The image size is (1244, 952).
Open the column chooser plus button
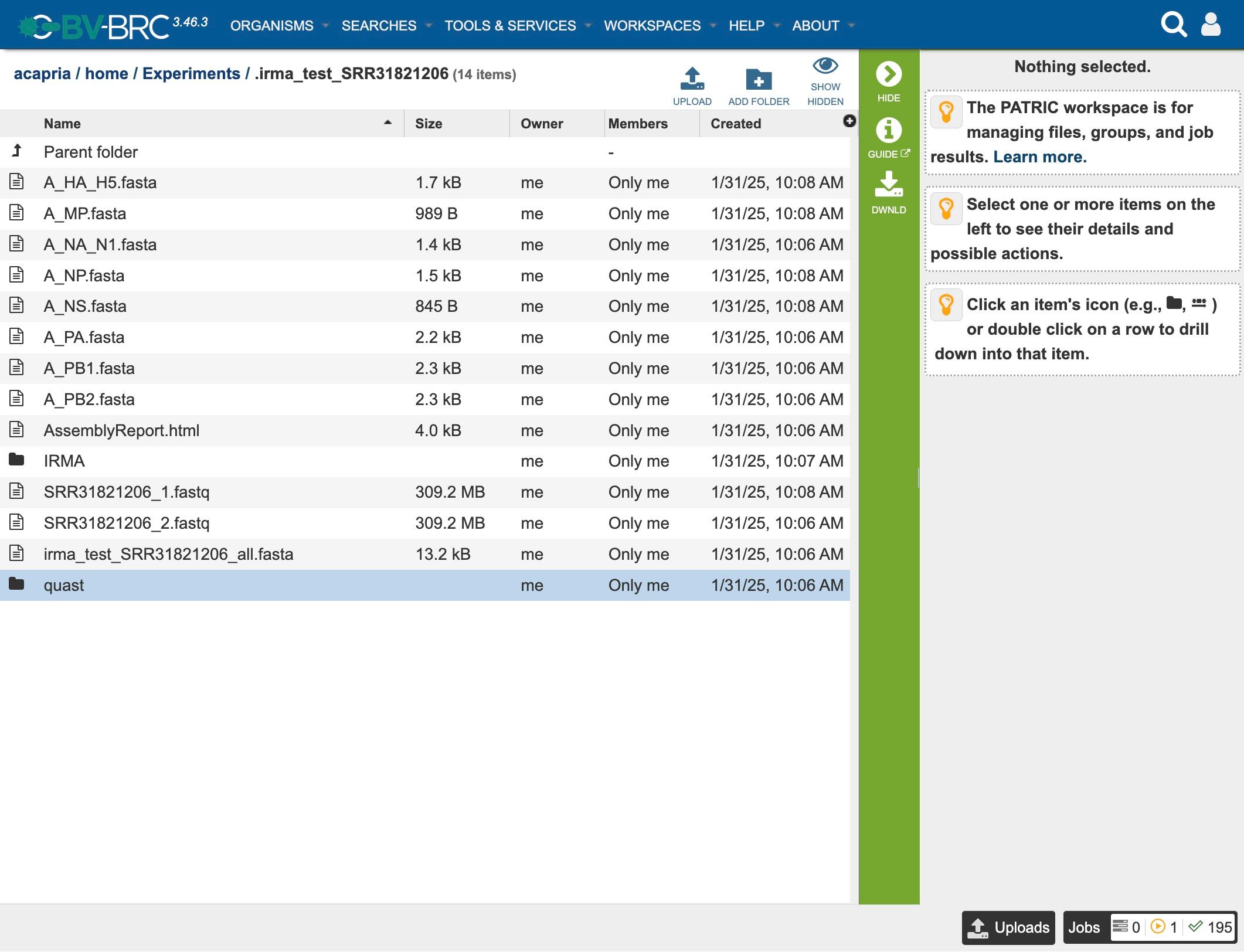(849, 121)
